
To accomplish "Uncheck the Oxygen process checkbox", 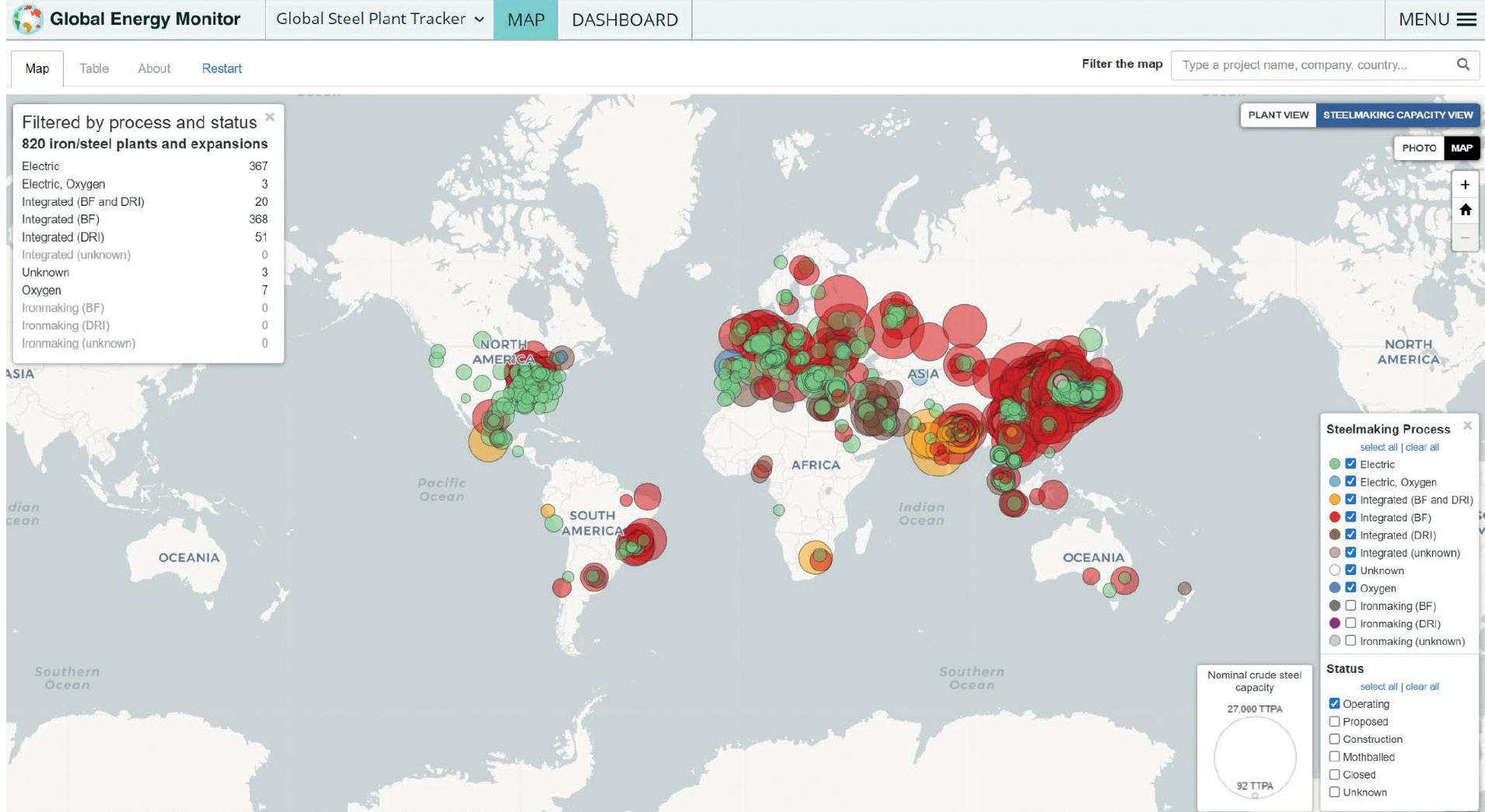I will (x=1350, y=588).
